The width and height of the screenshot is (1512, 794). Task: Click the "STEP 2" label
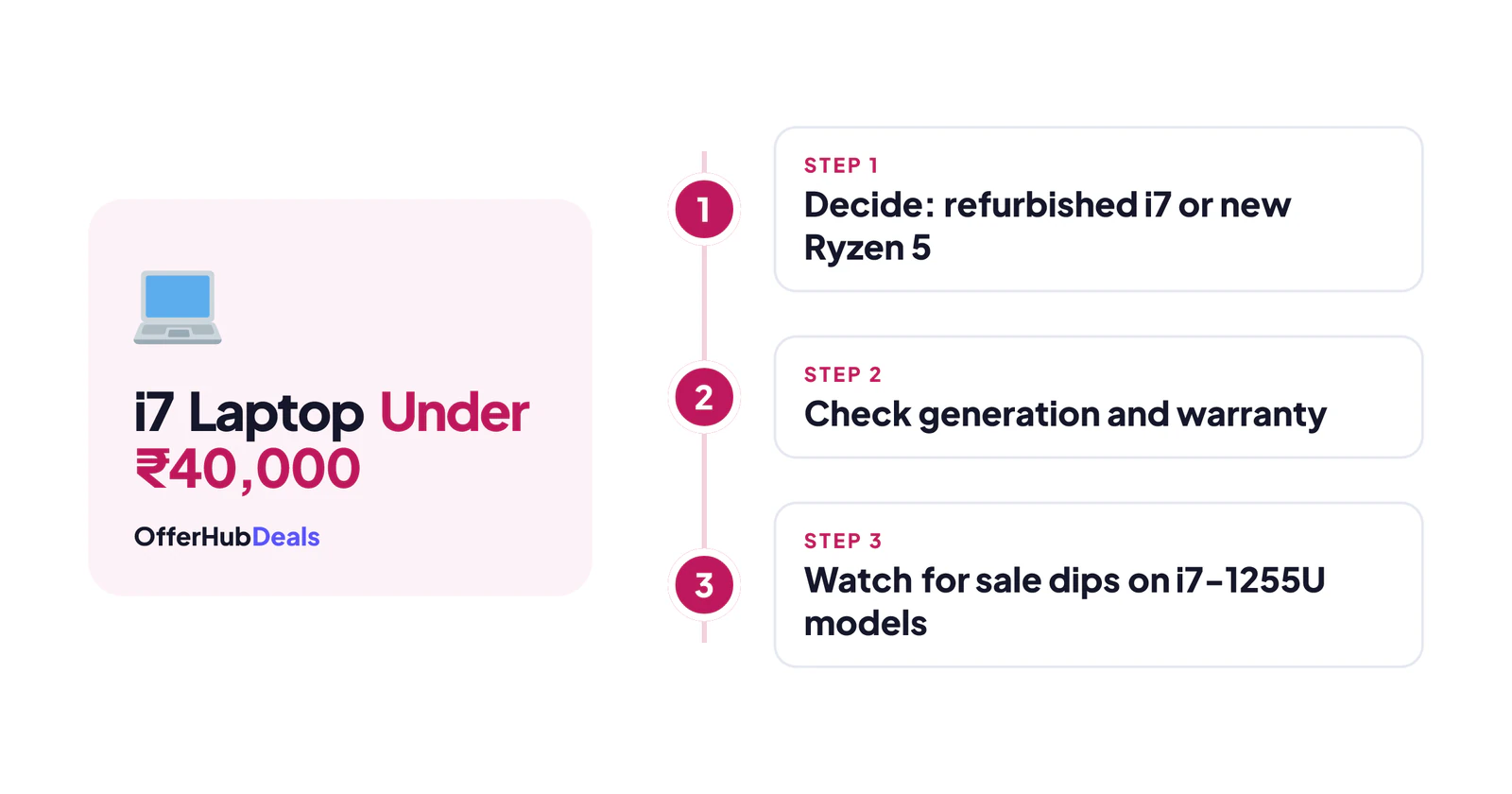click(843, 374)
